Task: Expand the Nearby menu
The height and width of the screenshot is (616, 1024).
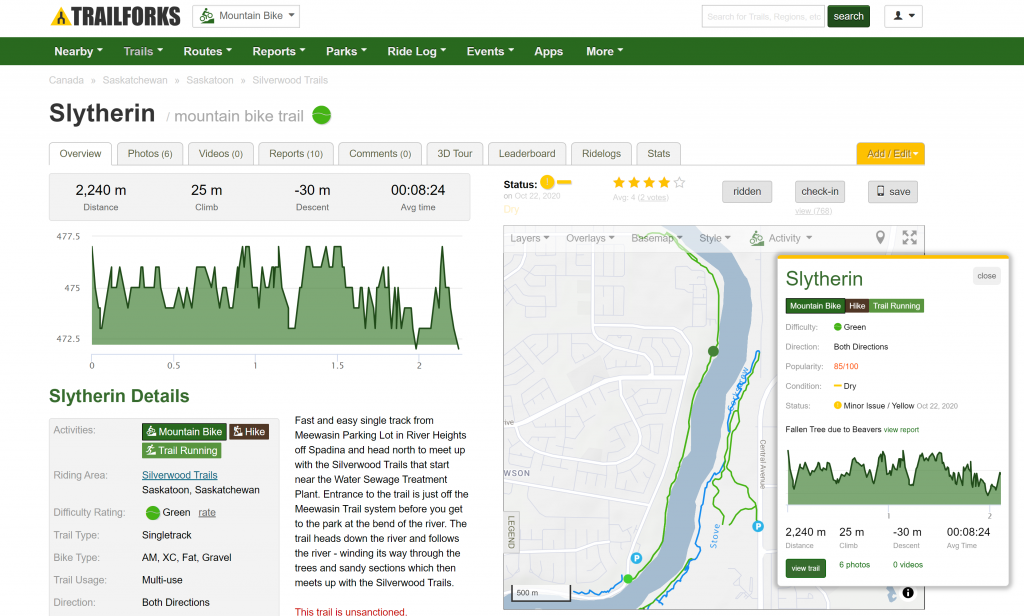Action: pos(78,52)
